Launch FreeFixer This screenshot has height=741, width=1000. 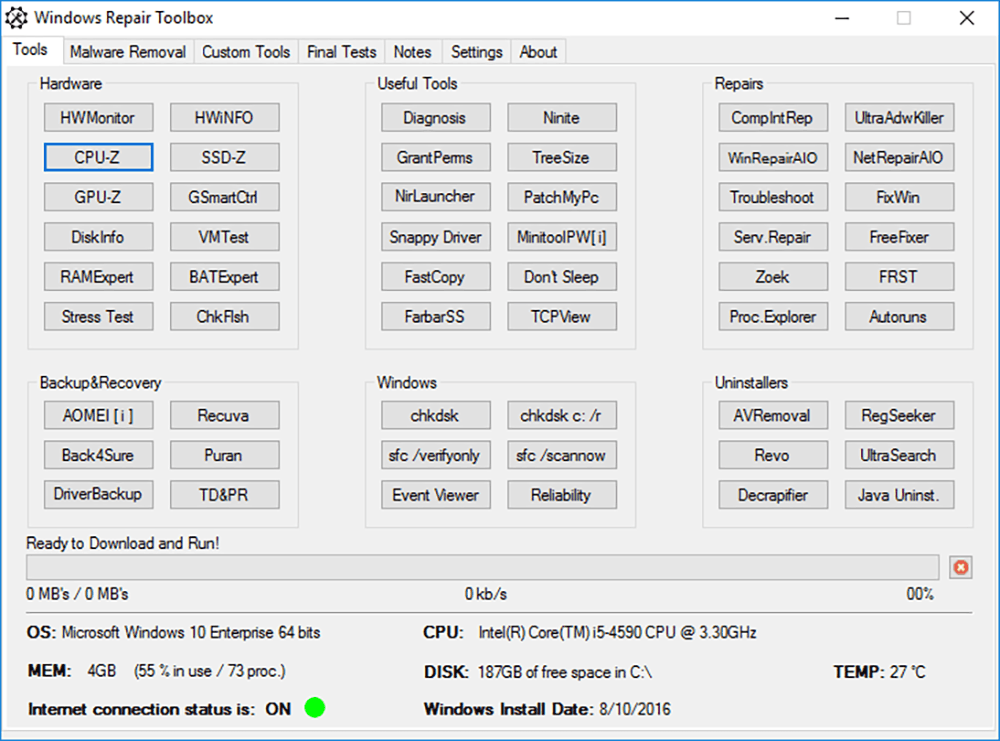899,237
